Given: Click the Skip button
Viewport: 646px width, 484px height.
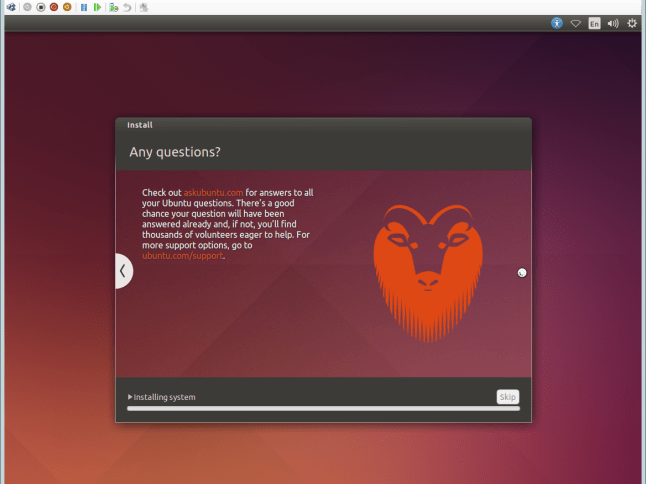Looking at the screenshot, I should tap(508, 397).
